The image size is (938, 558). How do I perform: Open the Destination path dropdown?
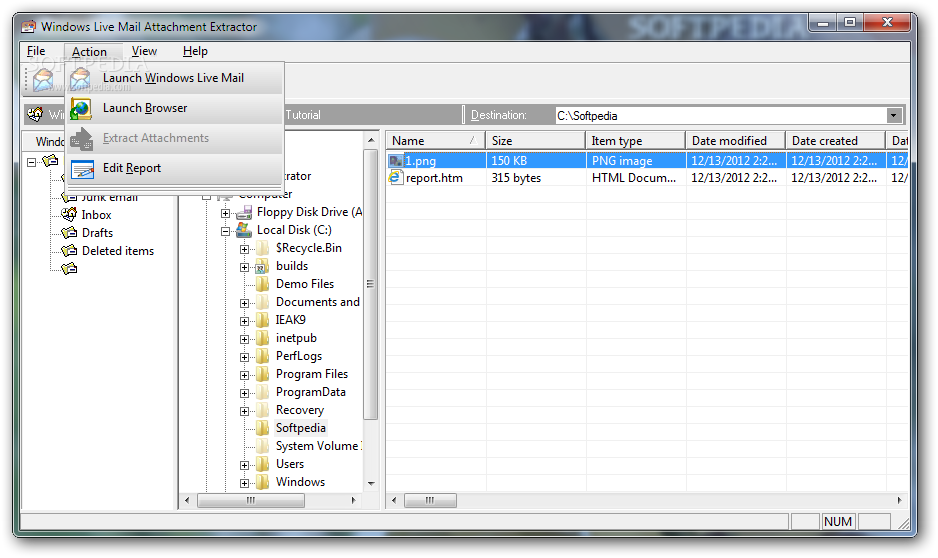point(894,115)
